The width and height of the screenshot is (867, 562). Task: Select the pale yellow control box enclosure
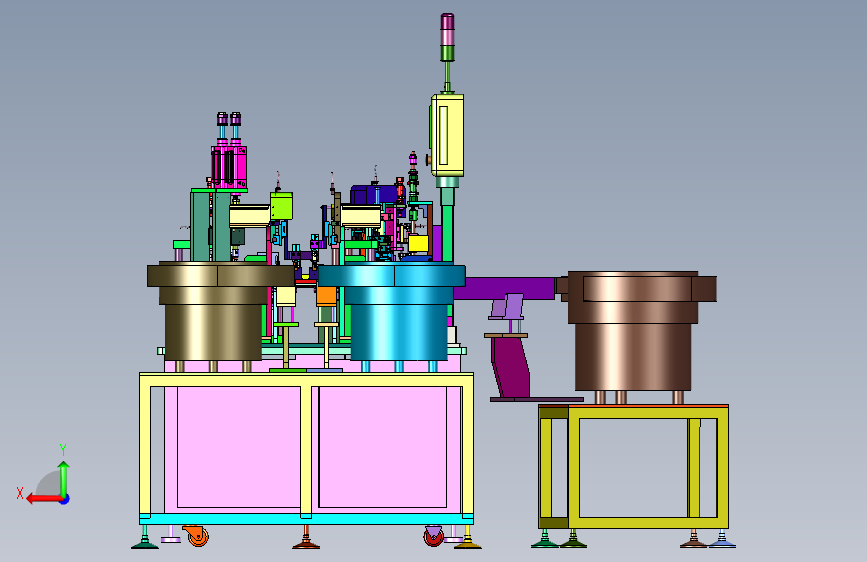[447, 135]
